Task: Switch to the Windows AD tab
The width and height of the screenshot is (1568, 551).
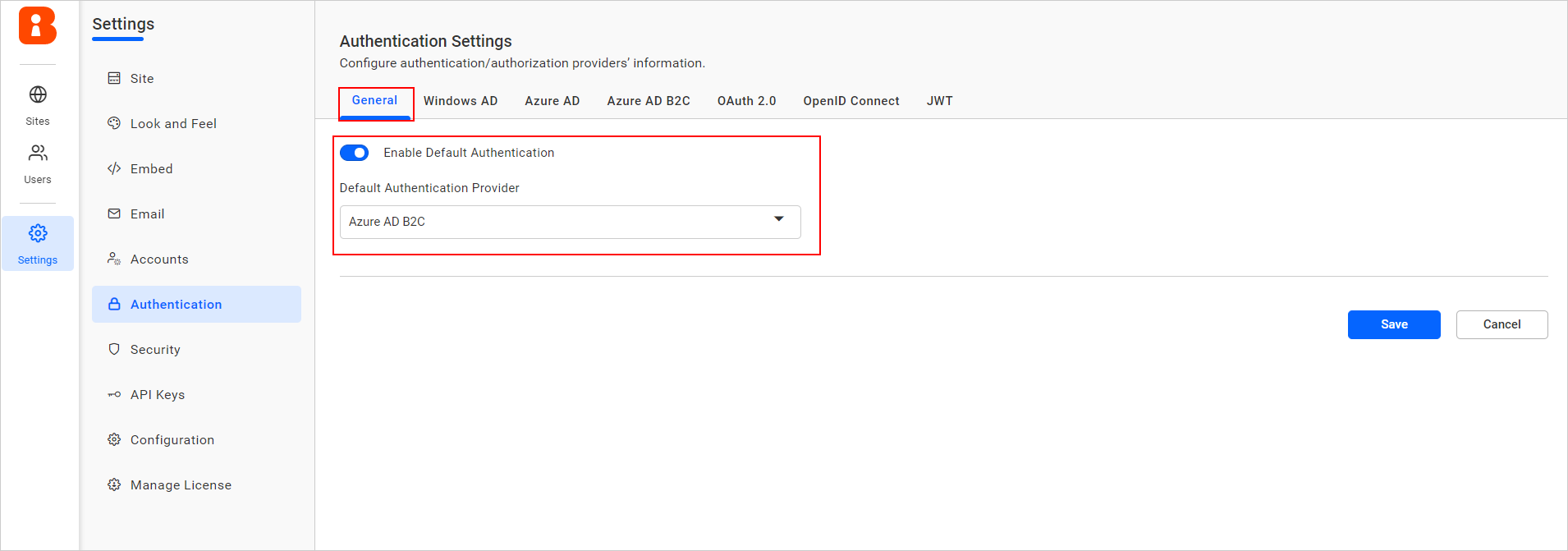Action: point(461,101)
